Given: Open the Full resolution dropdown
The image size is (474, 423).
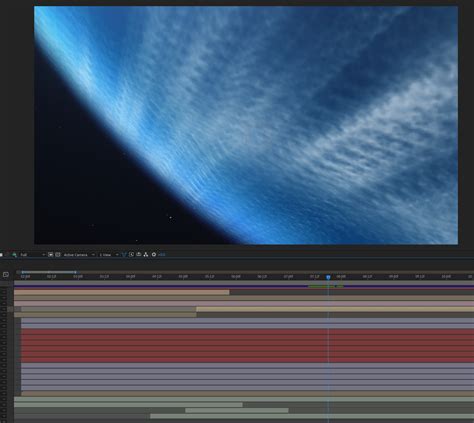Looking at the screenshot, I should coord(32,255).
